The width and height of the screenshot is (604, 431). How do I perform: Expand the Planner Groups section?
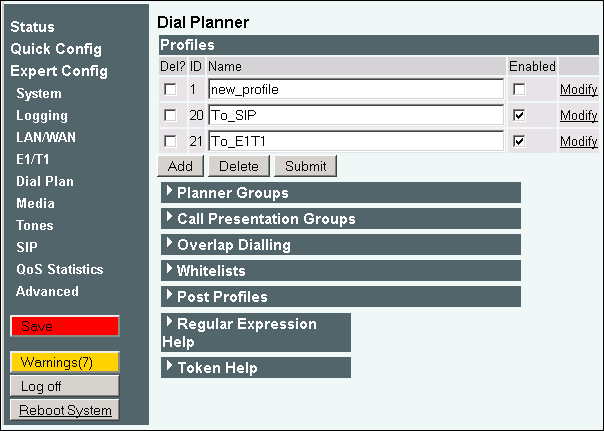[232, 193]
